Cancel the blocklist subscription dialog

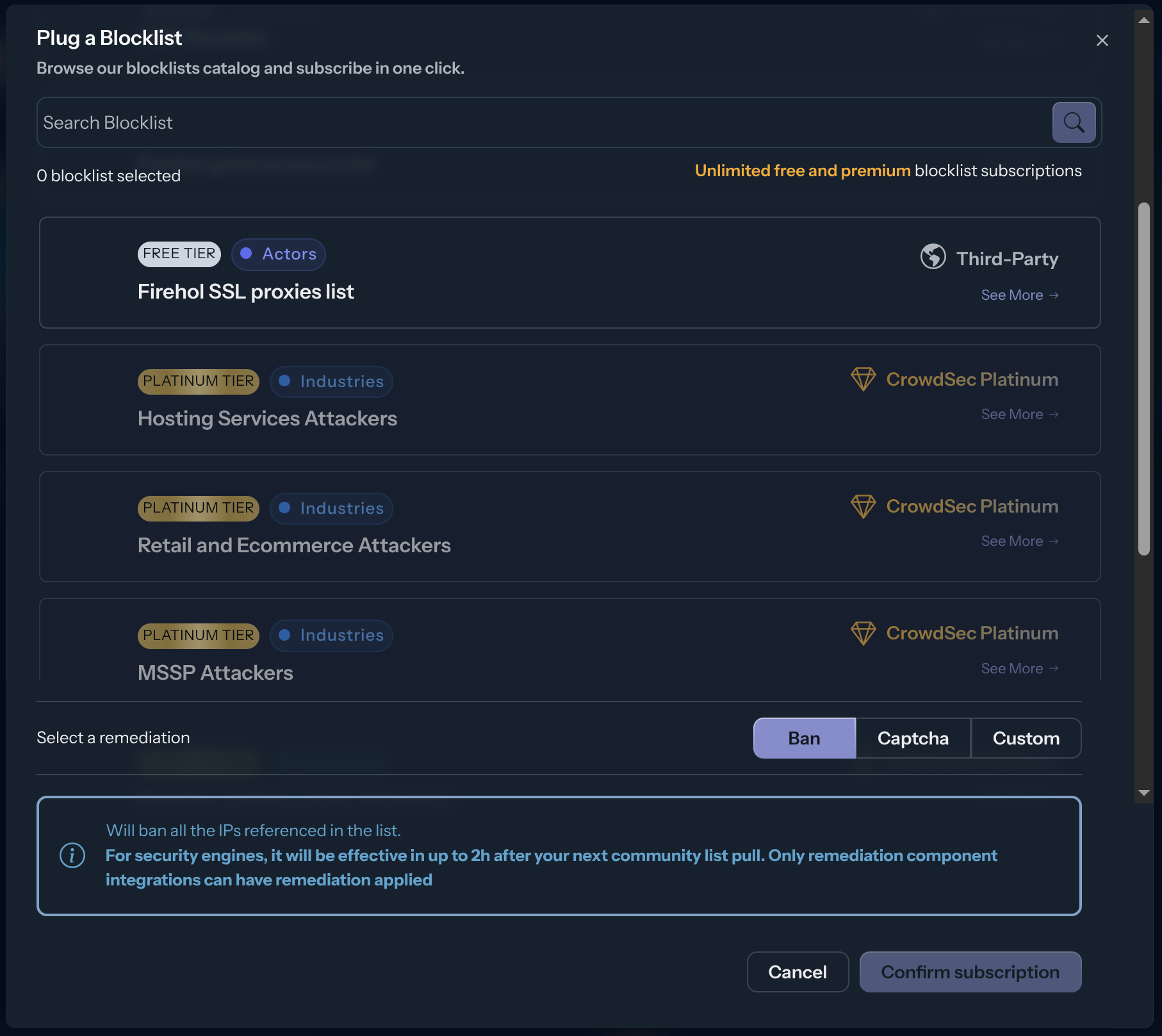798,971
